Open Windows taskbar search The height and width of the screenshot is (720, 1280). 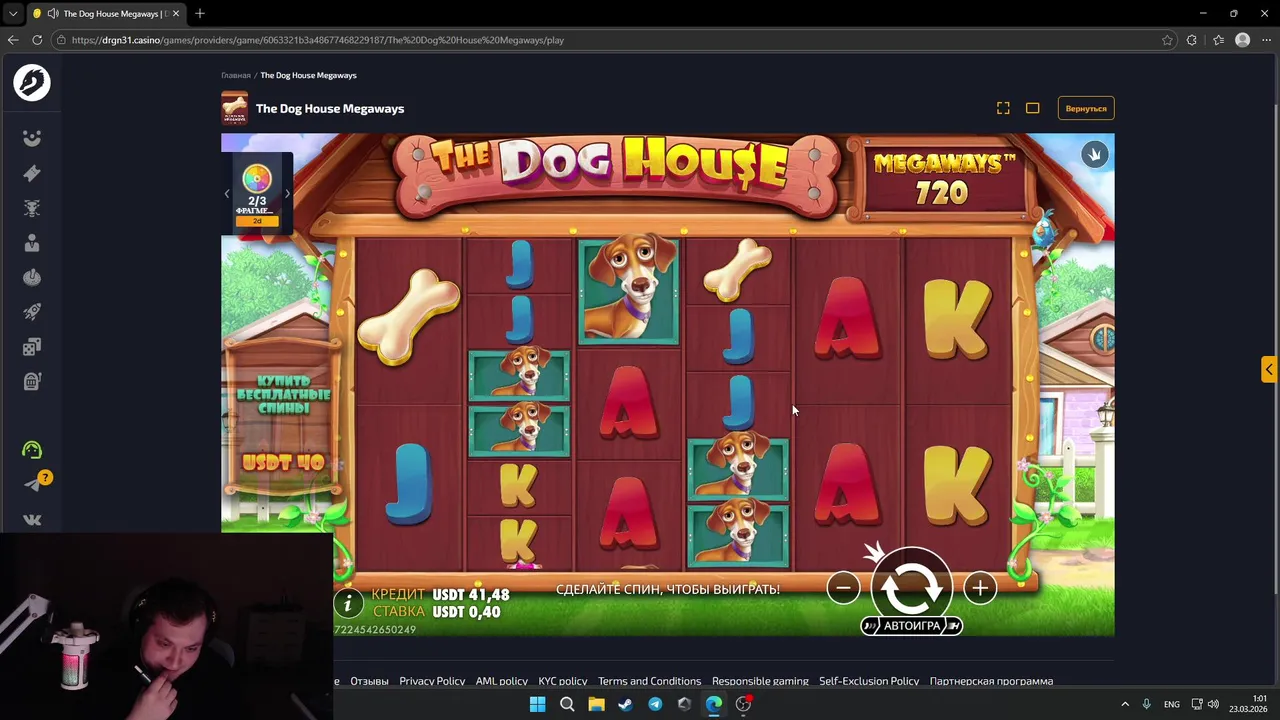(x=567, y=704)
